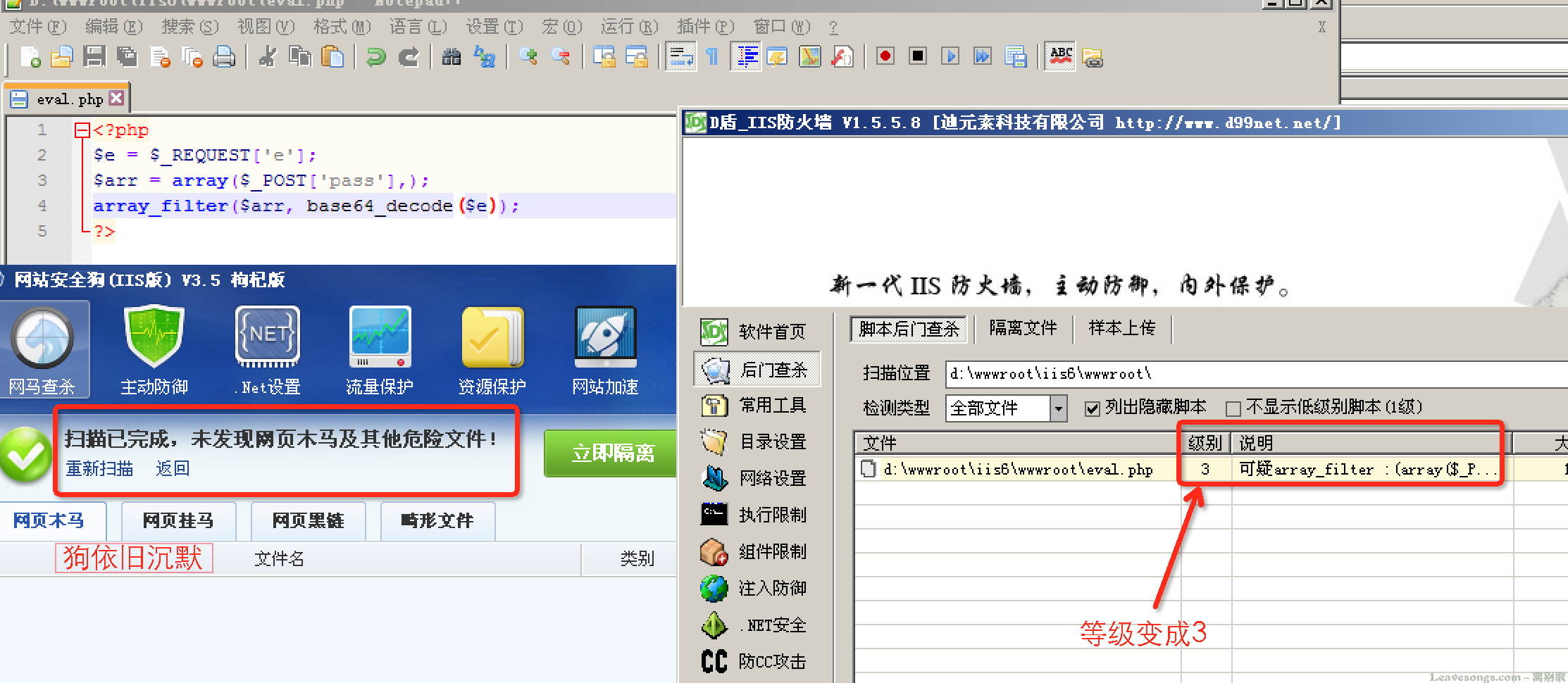Screen dimensions: 1568x683
Task: Open 网络设置 in D盾 sidebar
Action: pyautogui.click(x=757, y=479)
